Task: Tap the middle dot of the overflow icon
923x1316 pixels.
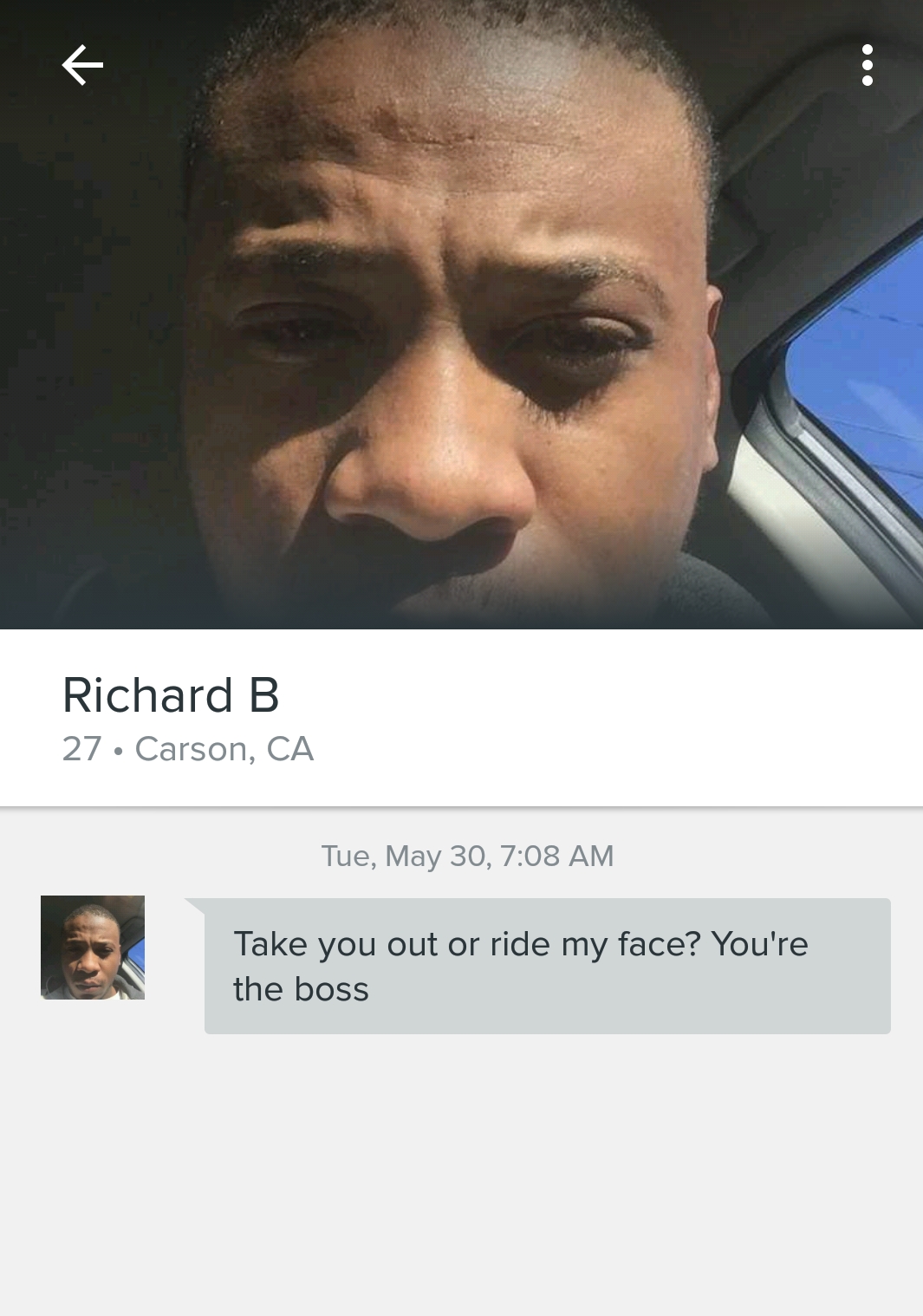Action: click(867, 65)
